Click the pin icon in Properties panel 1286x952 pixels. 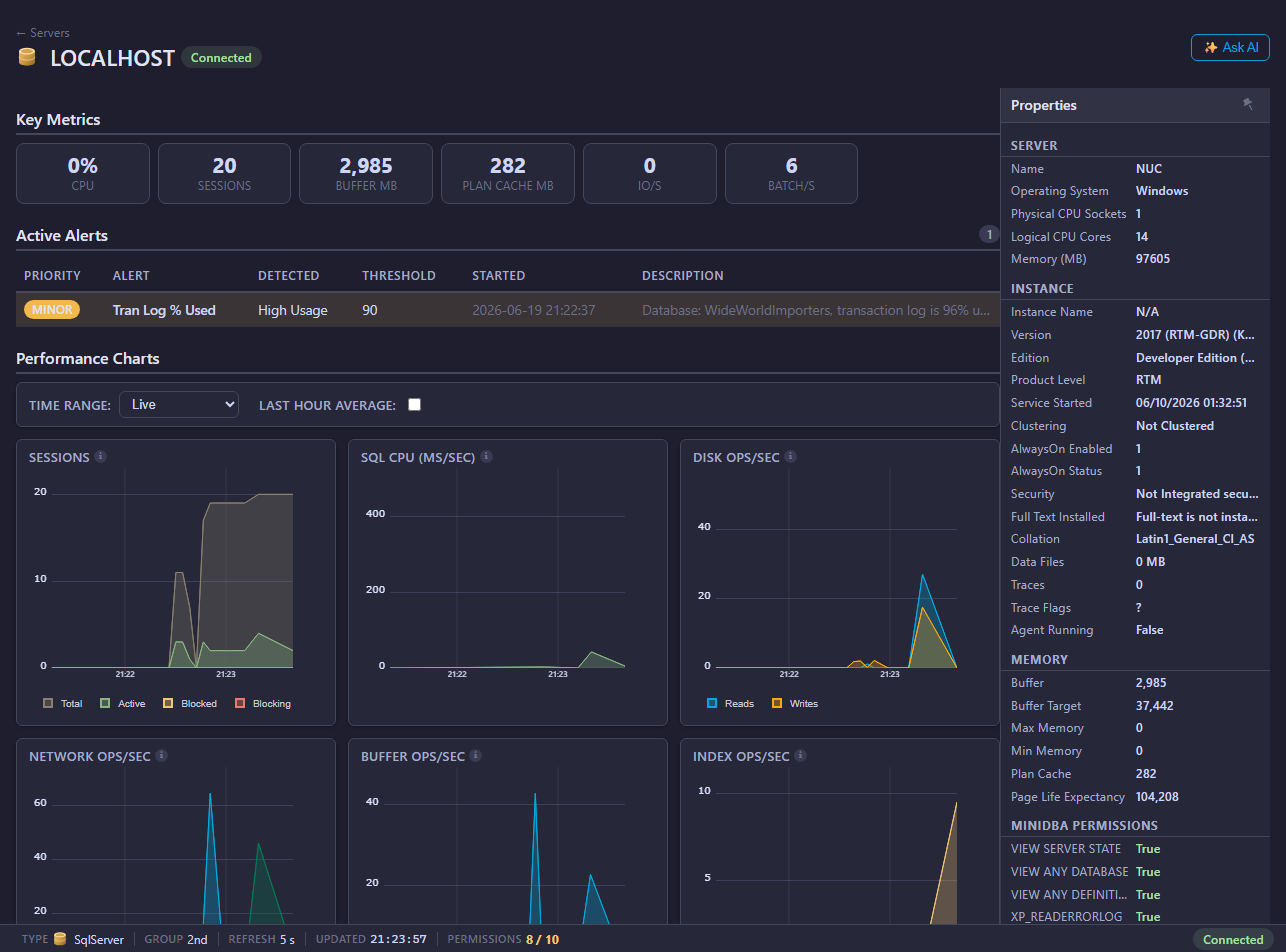pyautogui.click(x=1247, y=104)
